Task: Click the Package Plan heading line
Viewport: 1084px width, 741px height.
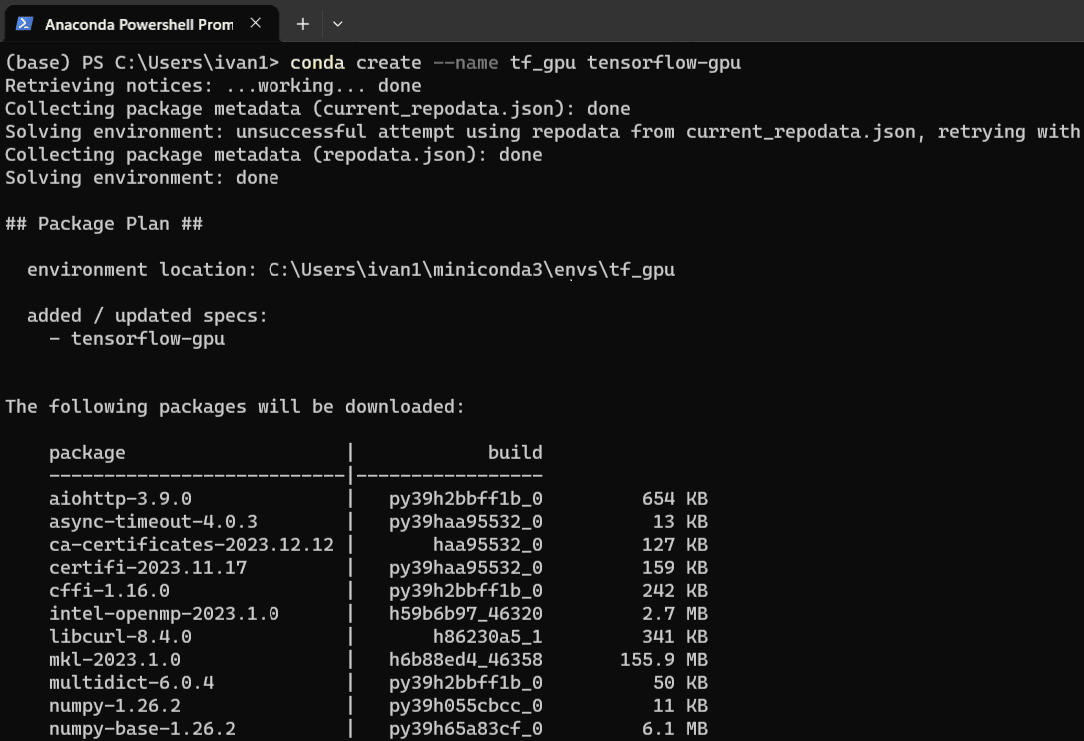Action: pyautogui.click(x=104, y=224)
